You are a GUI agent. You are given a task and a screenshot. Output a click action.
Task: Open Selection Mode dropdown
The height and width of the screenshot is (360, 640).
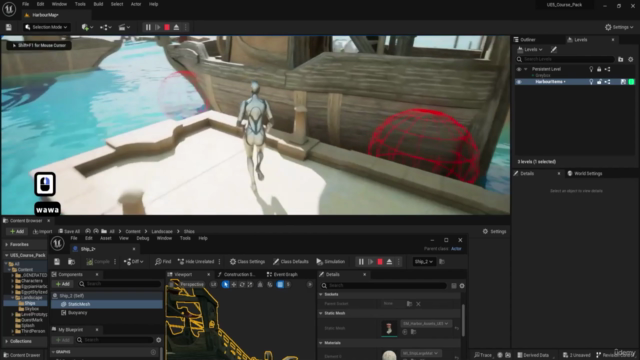pos(46,27)
